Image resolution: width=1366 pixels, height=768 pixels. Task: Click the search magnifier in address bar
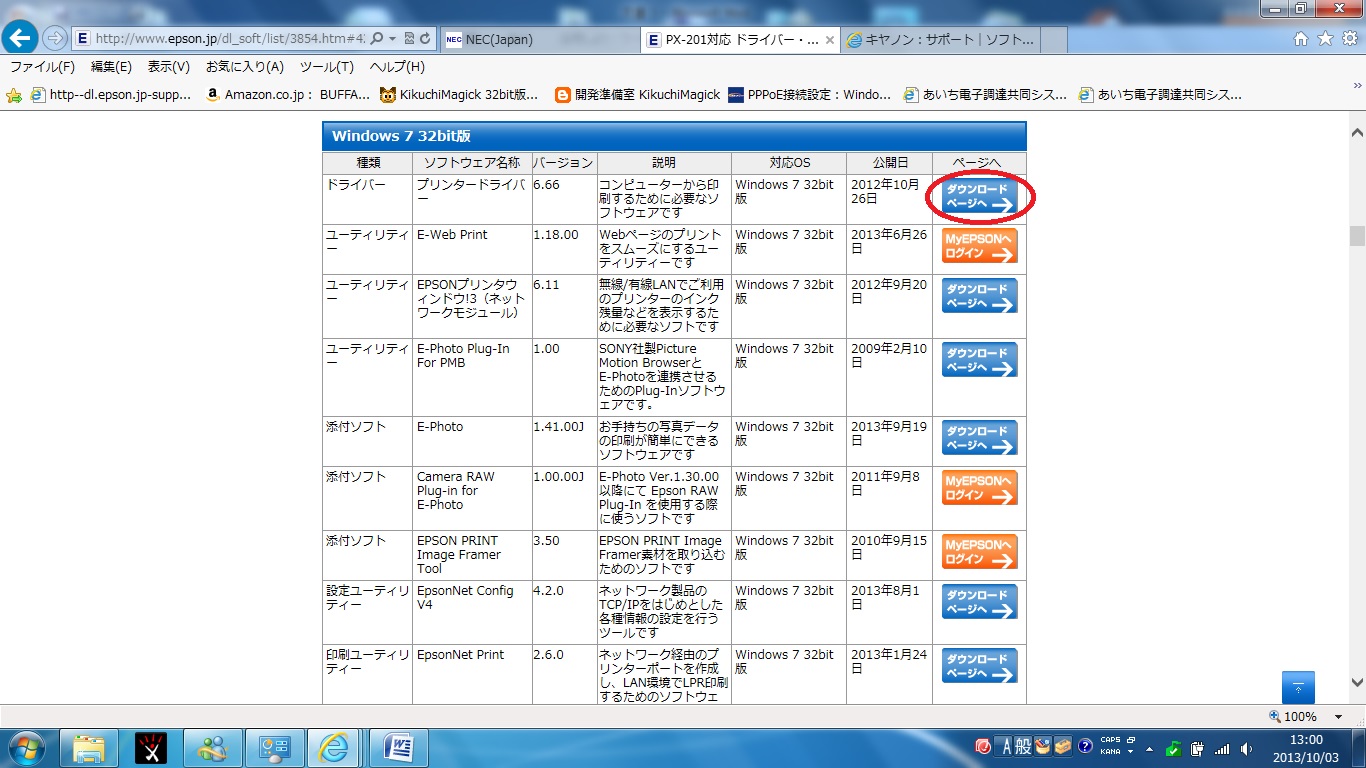coord(377,39)
